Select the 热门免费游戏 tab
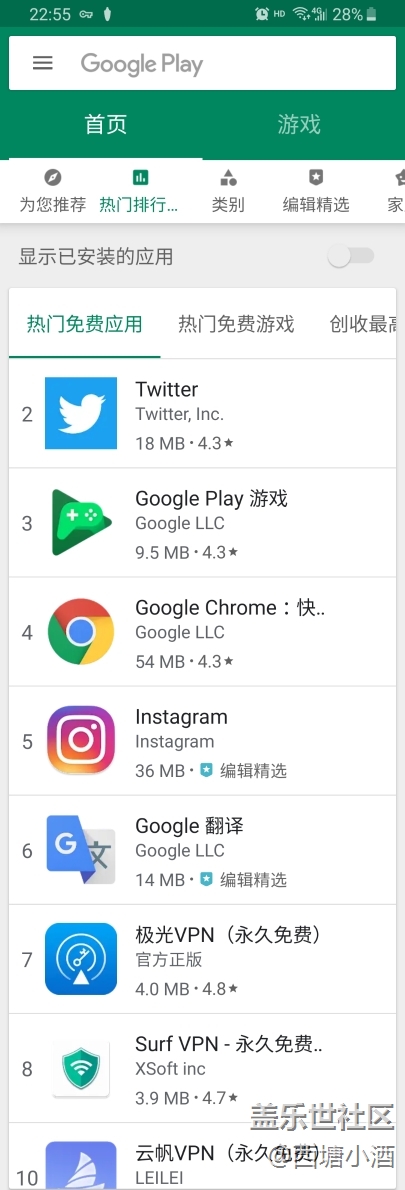This screenshot has height=1190, width=405. coord(236,324)
